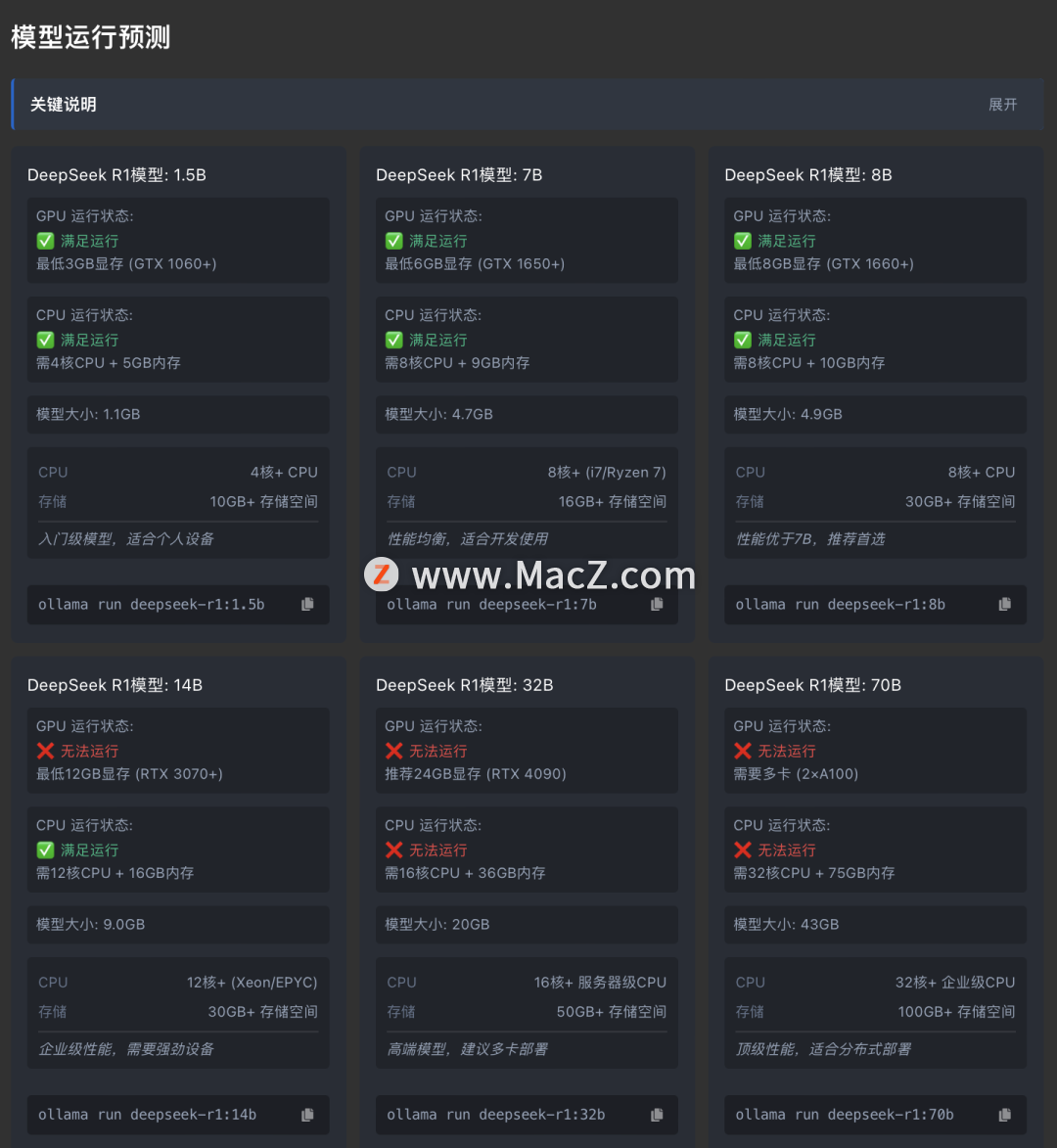Click 需32核CPU + 75GB内存 text
The height and width of the screenshot is (1148, 1057).
point(814,873)
